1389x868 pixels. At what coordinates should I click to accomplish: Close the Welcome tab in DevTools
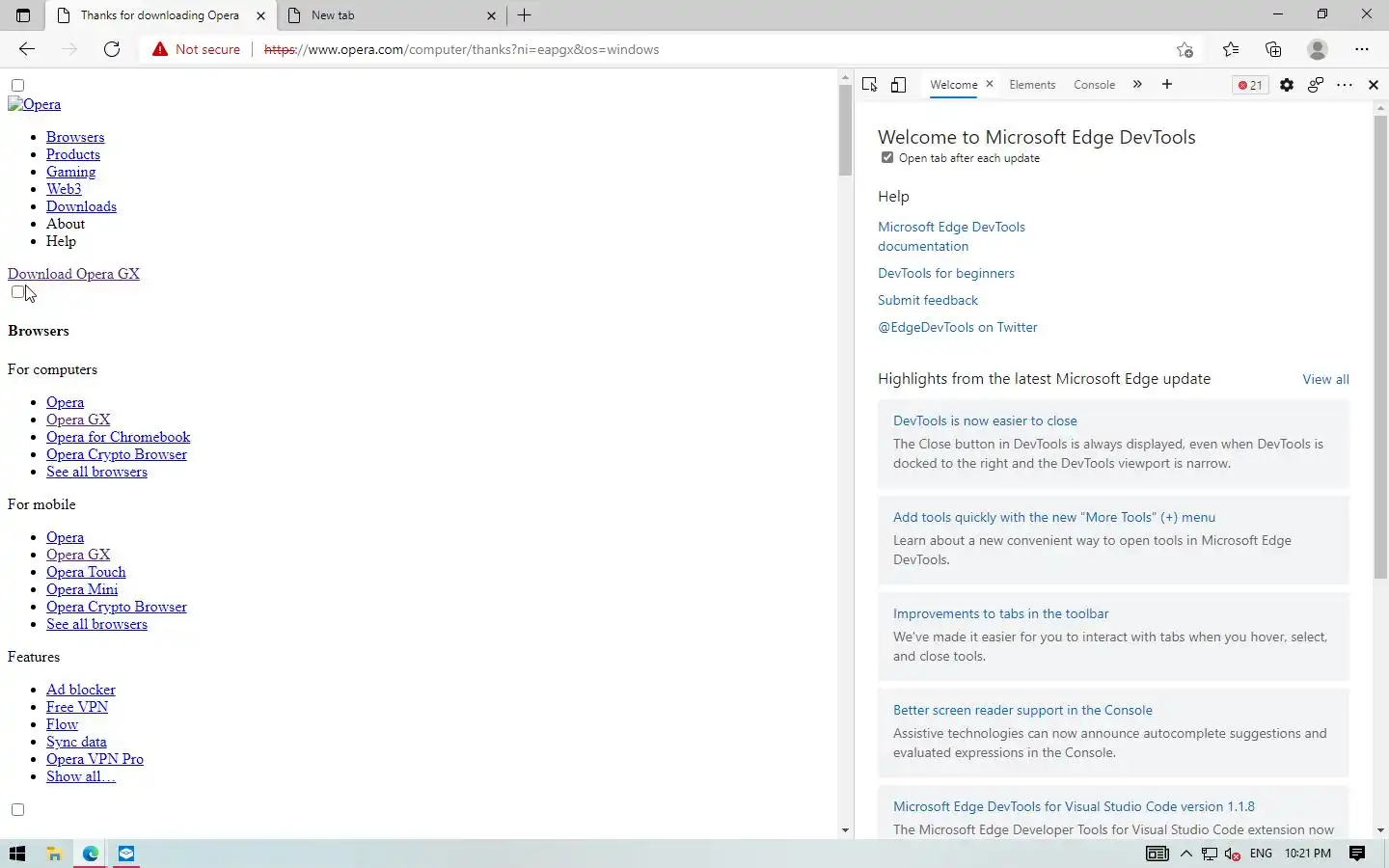point(989,85)
